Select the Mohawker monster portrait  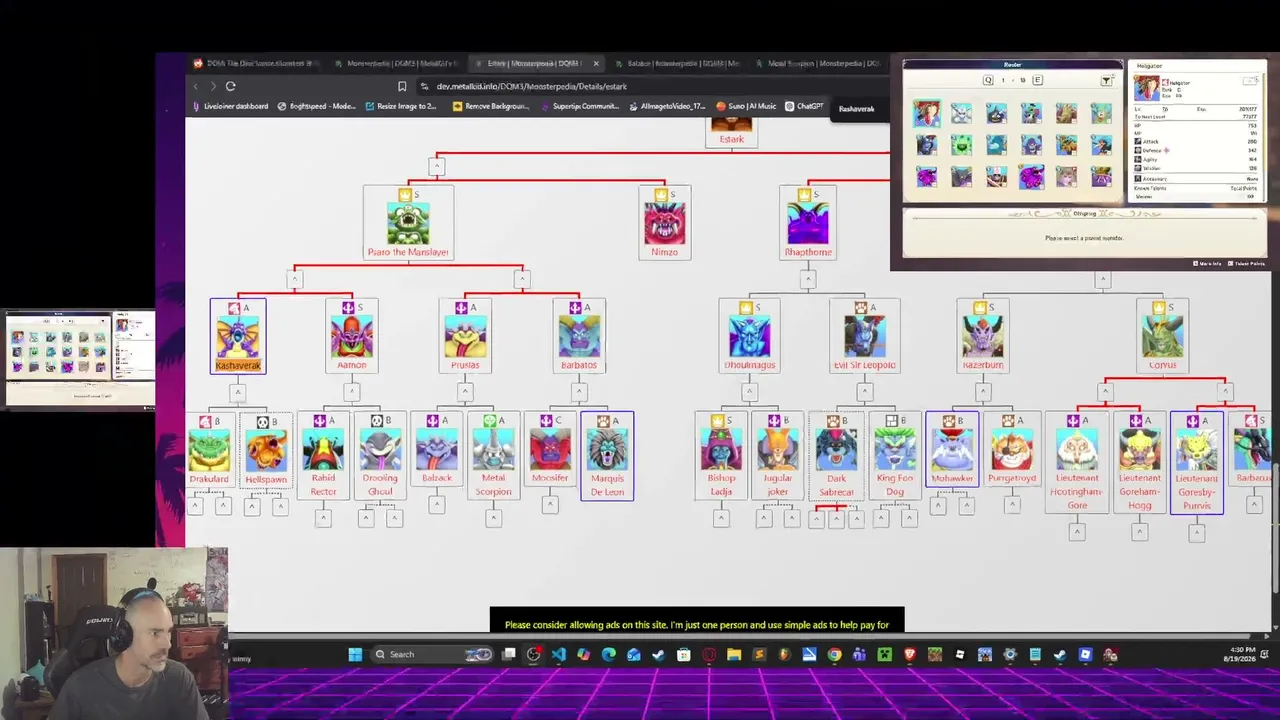952,450
